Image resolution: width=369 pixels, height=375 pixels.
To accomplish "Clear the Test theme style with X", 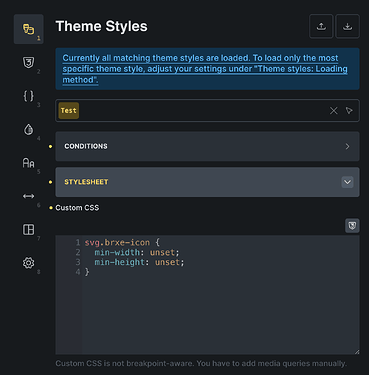I will pos(333,111).
